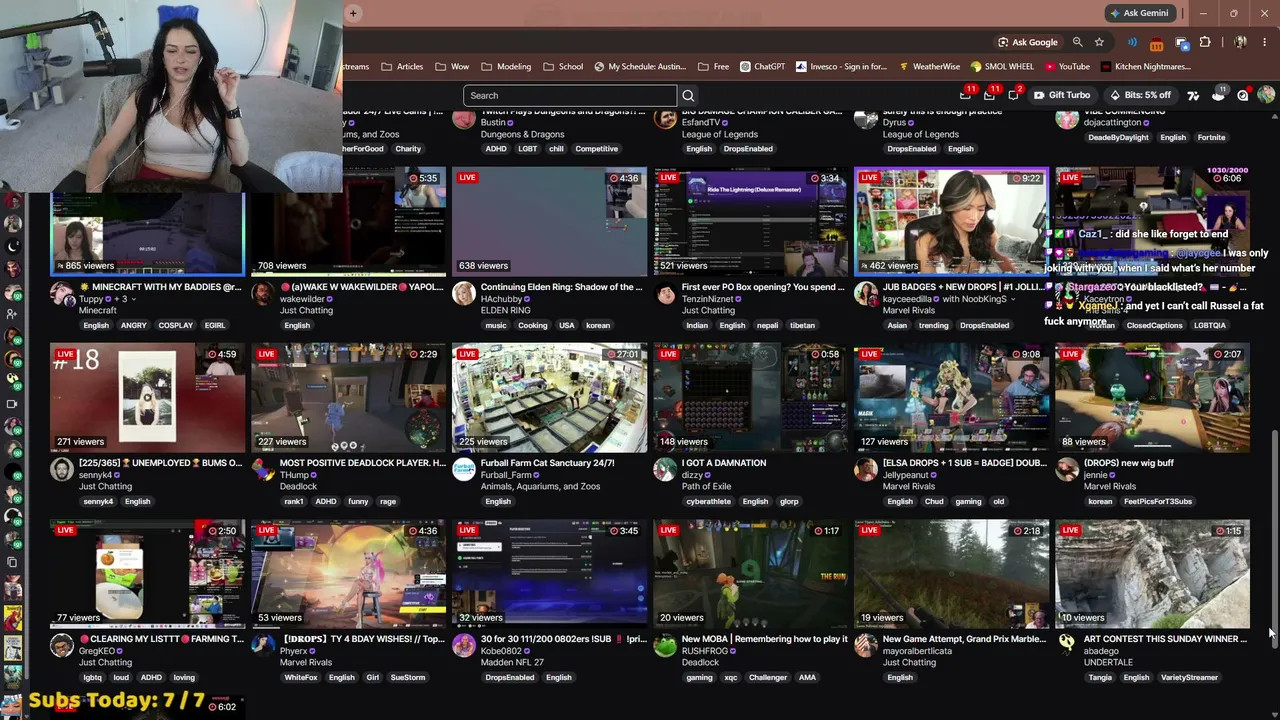Screen dimensions: 1280x720
Task: Select the rank1 tag
Action: (x=294, y=501)
